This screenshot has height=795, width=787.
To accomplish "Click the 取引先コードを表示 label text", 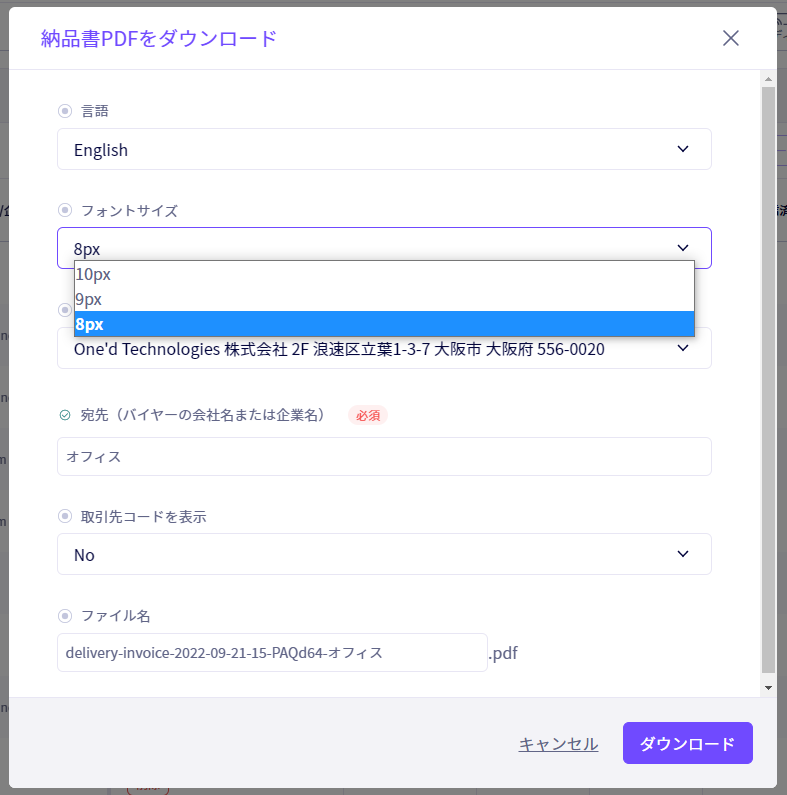I will point(144,517).
